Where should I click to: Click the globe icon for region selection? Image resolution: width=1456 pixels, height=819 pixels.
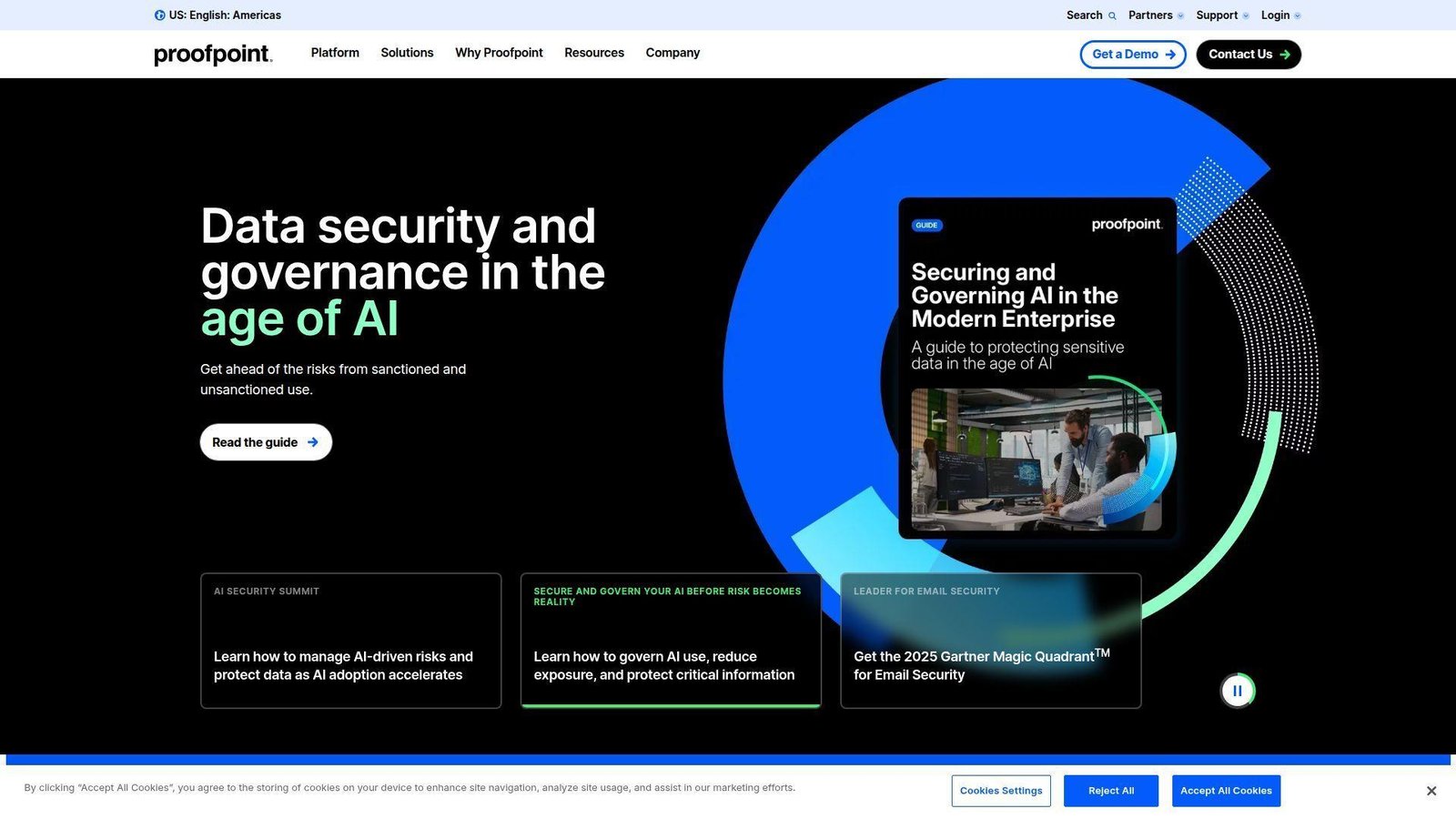click(x=160, y=15)
